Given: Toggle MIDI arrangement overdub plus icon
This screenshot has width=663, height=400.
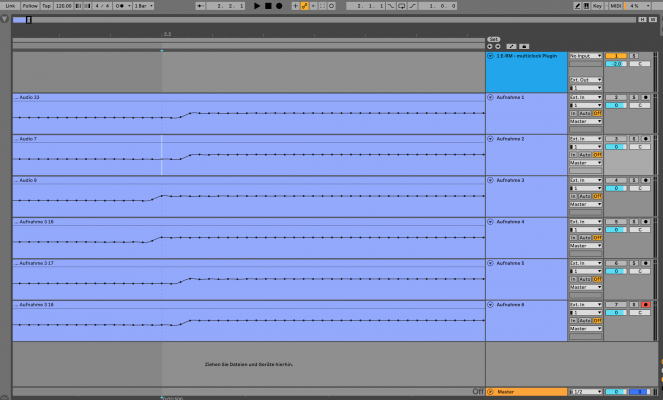Looking at the screenshot, I should 296,6.
